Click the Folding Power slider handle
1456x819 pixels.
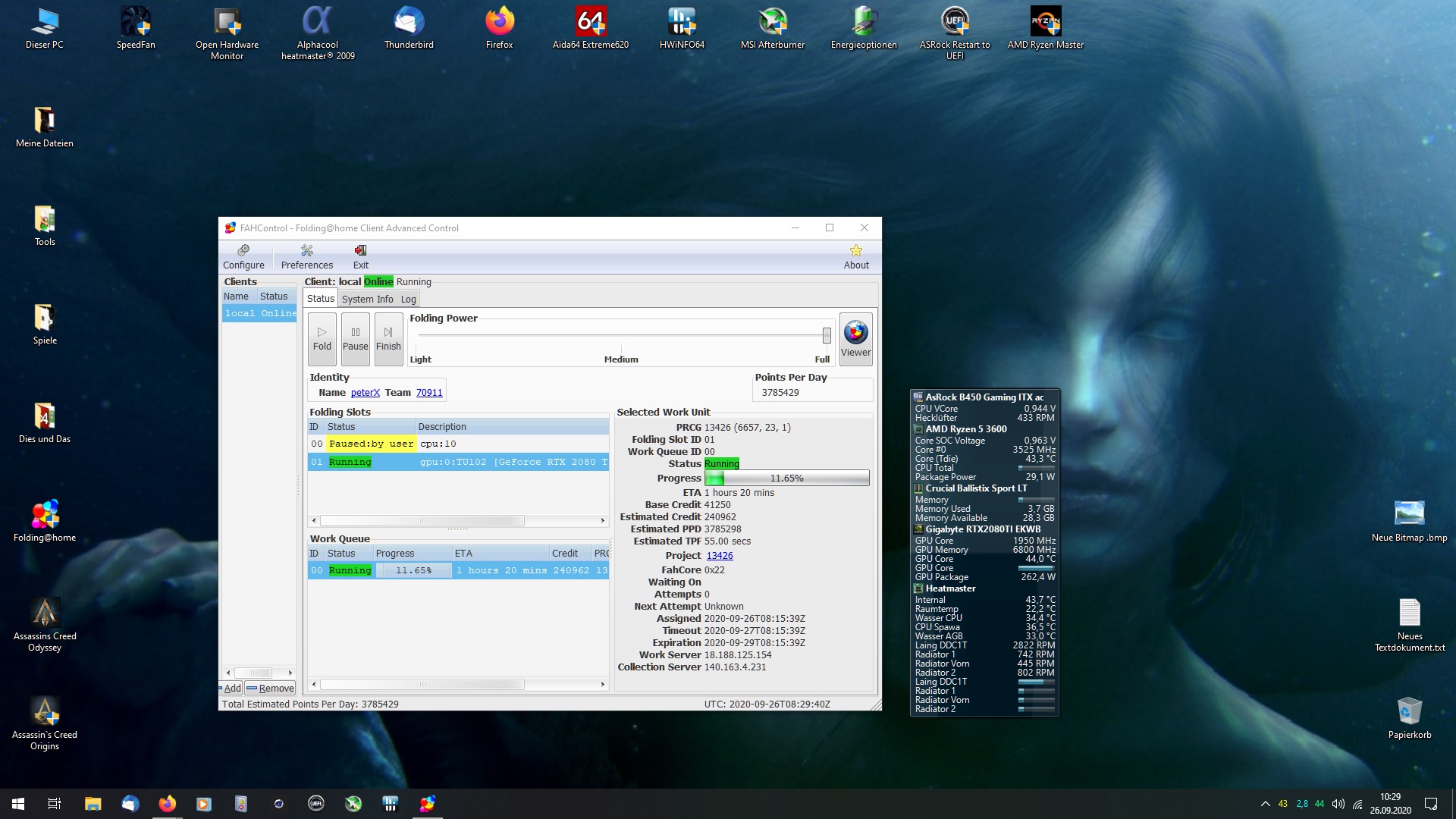[826, 335]
